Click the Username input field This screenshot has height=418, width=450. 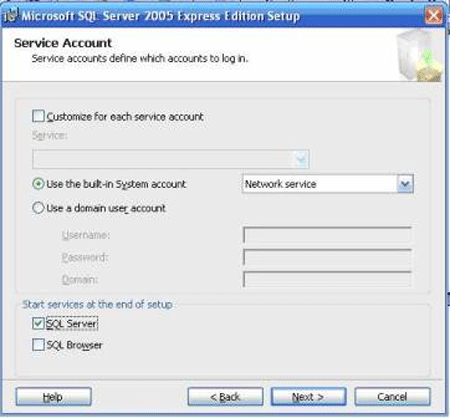(327, 235)
